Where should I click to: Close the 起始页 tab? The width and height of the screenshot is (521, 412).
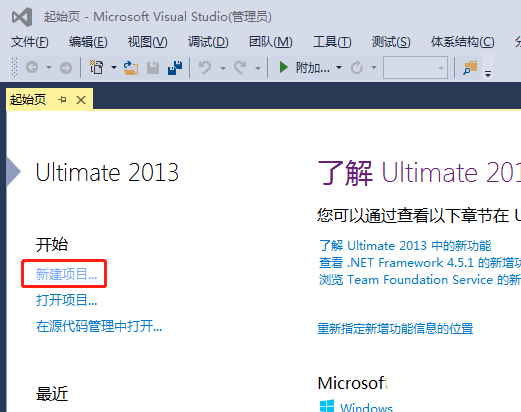point(81,100)
